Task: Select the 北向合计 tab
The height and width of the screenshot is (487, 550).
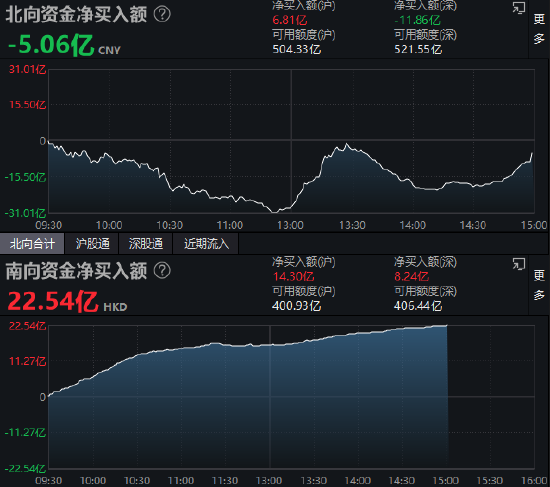Action: click(x=32, y=244)
